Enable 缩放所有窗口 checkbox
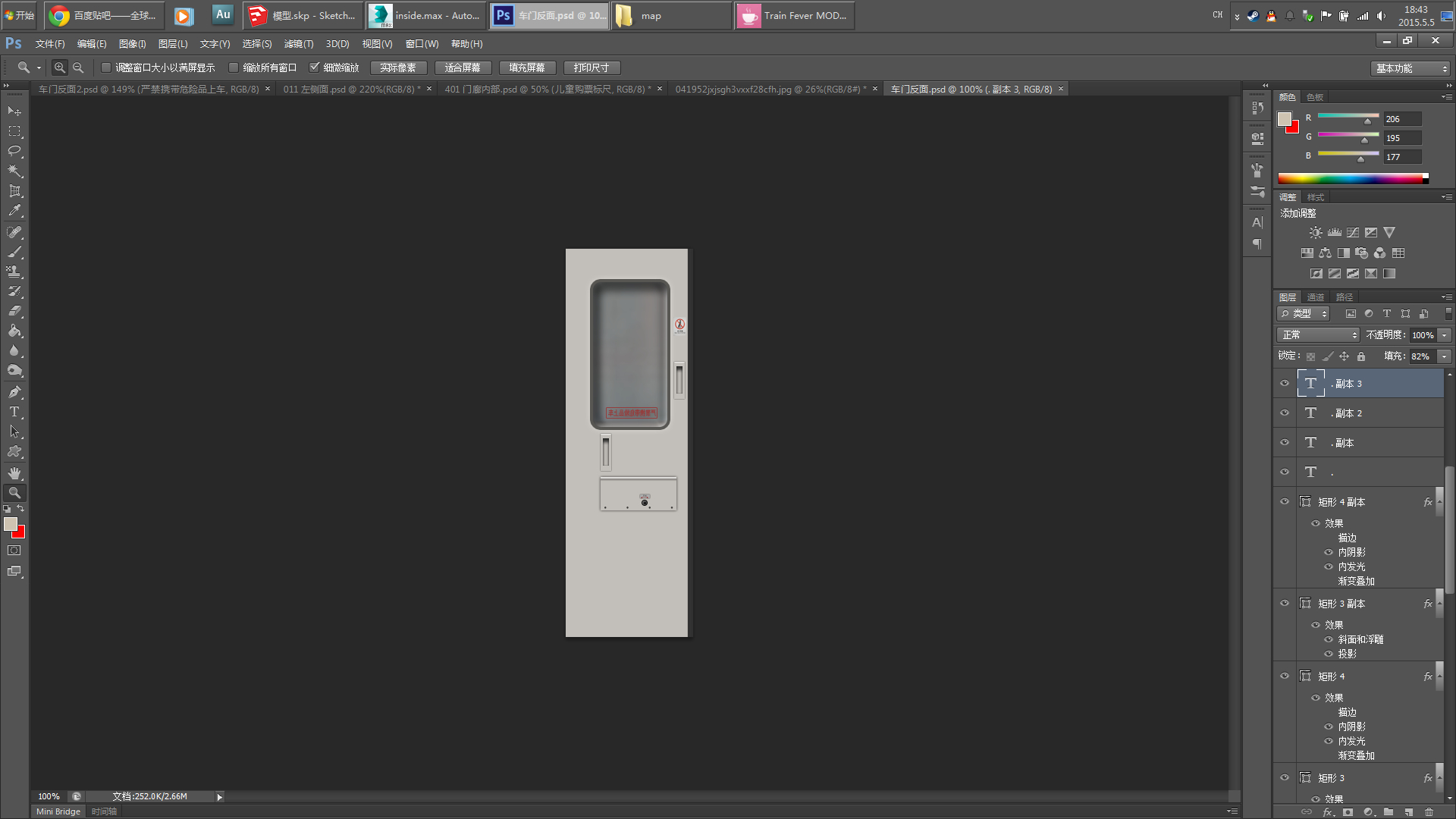Screen dimensions: 1456x819 point(234,67)
